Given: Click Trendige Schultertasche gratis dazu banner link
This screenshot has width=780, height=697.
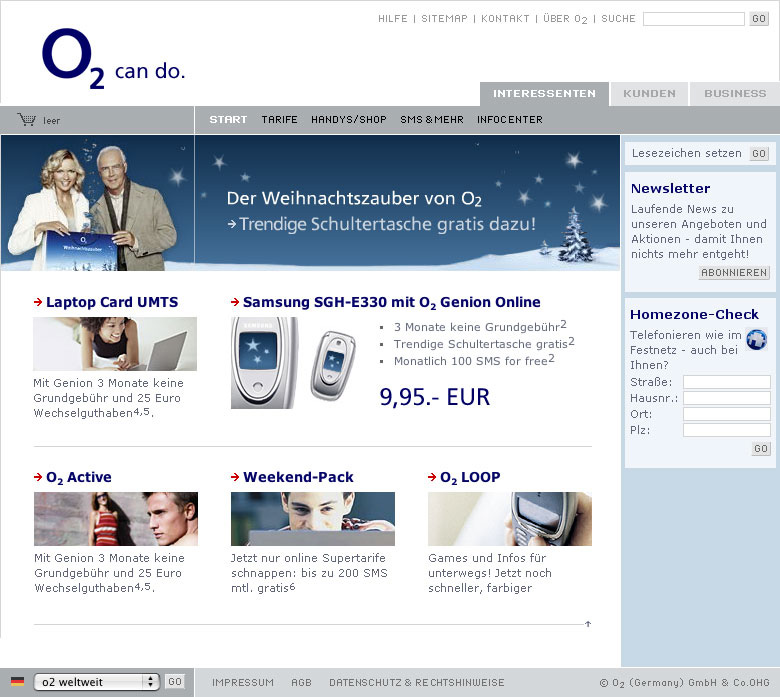Looking at the screenshot, I should [x=382, y=224].
